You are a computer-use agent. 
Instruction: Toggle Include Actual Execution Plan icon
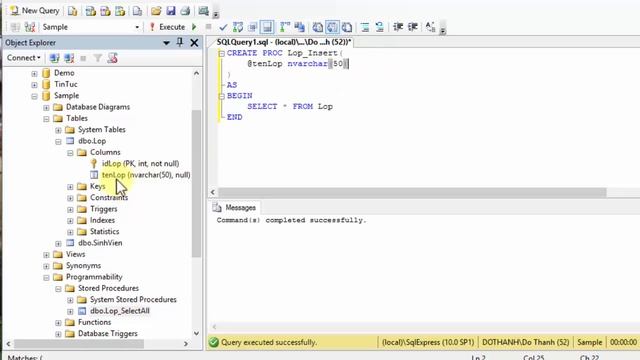[x=284, y=27]
